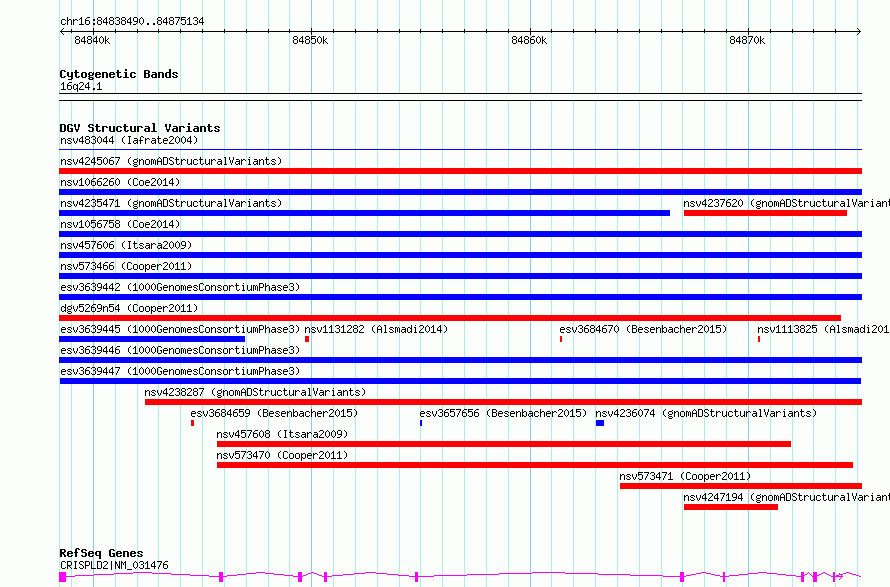The width and height of the screenshot is (890, 587).
Task: Click the 84850k ruler mark
Action: click(310, 40)
